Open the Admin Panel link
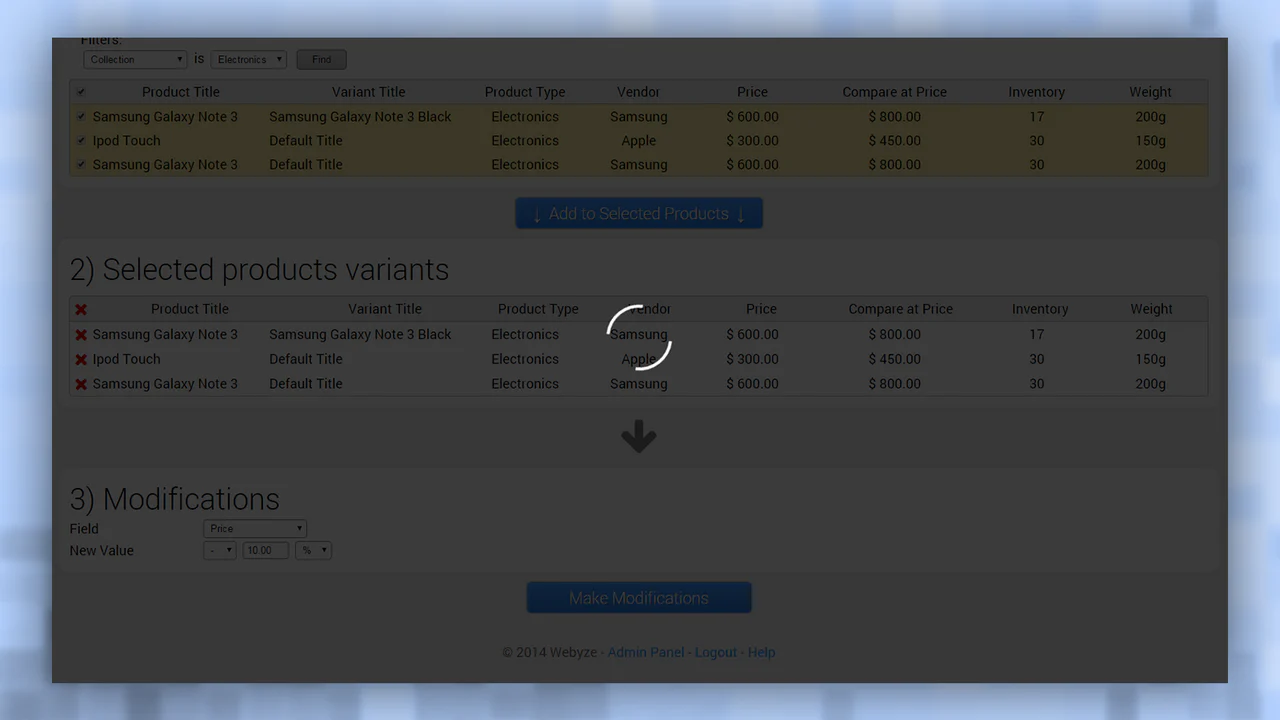The image size is (1280, 720). point(646,652)
